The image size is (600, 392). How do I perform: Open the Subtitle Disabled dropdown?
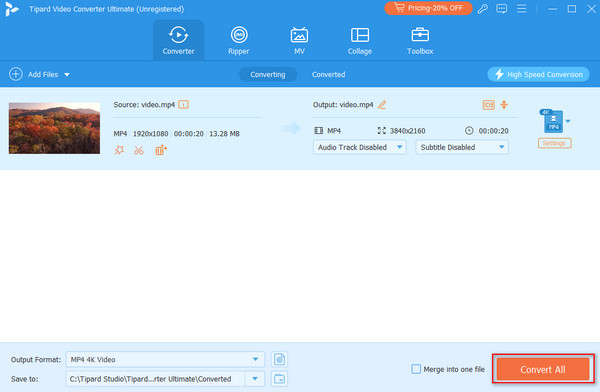pos(462,147)
